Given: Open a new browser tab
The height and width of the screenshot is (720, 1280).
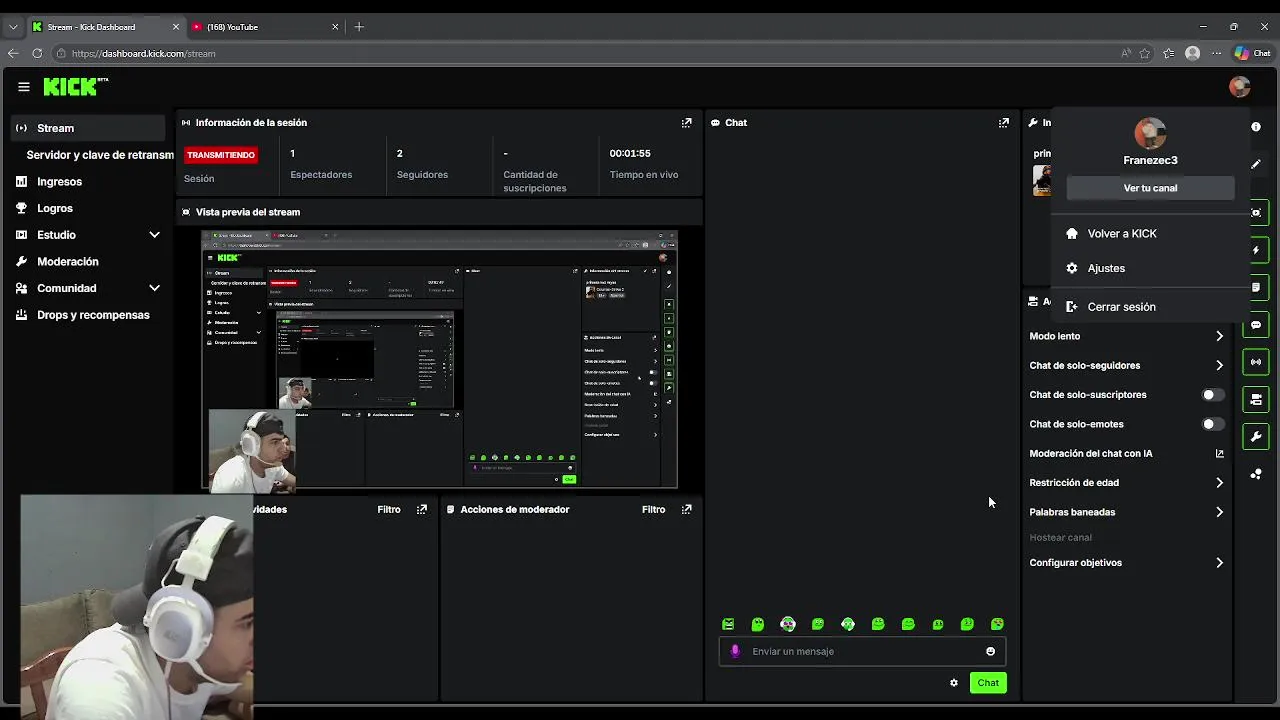Looking at the screenshot, I should (359, 27).
